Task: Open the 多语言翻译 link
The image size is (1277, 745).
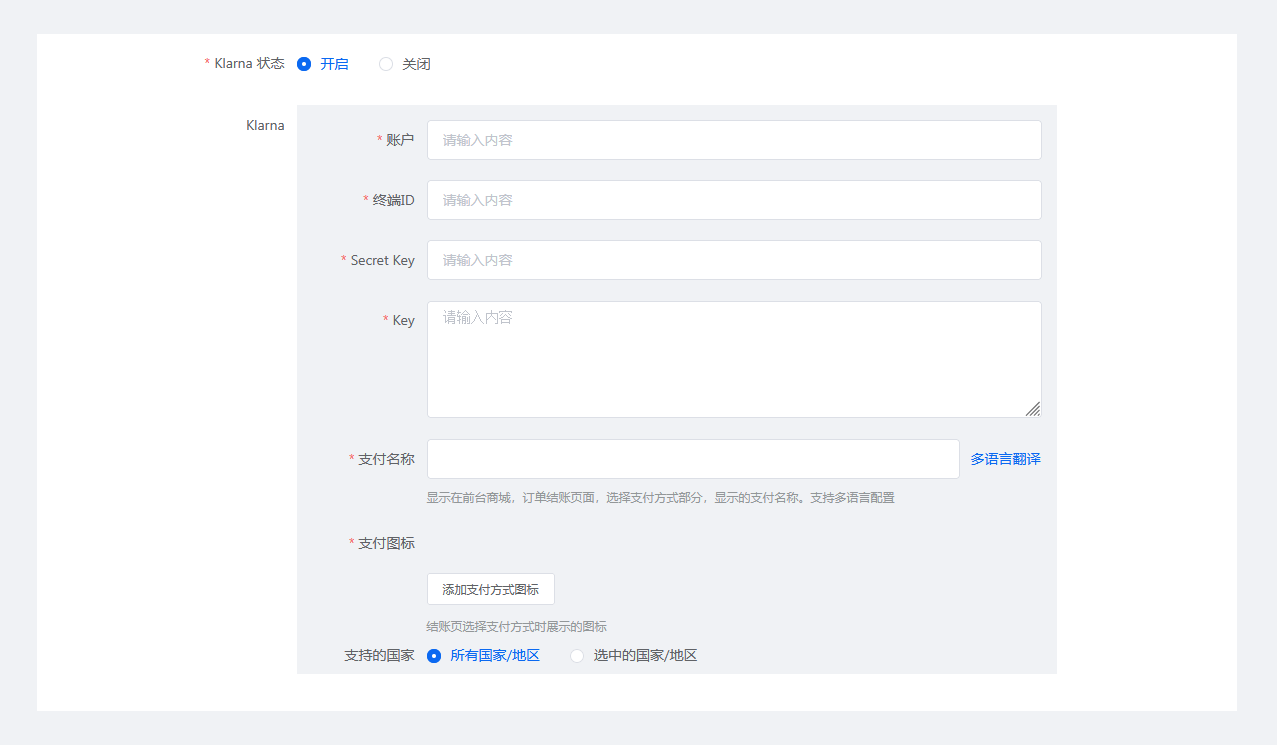Action: tap(1005, 459)
